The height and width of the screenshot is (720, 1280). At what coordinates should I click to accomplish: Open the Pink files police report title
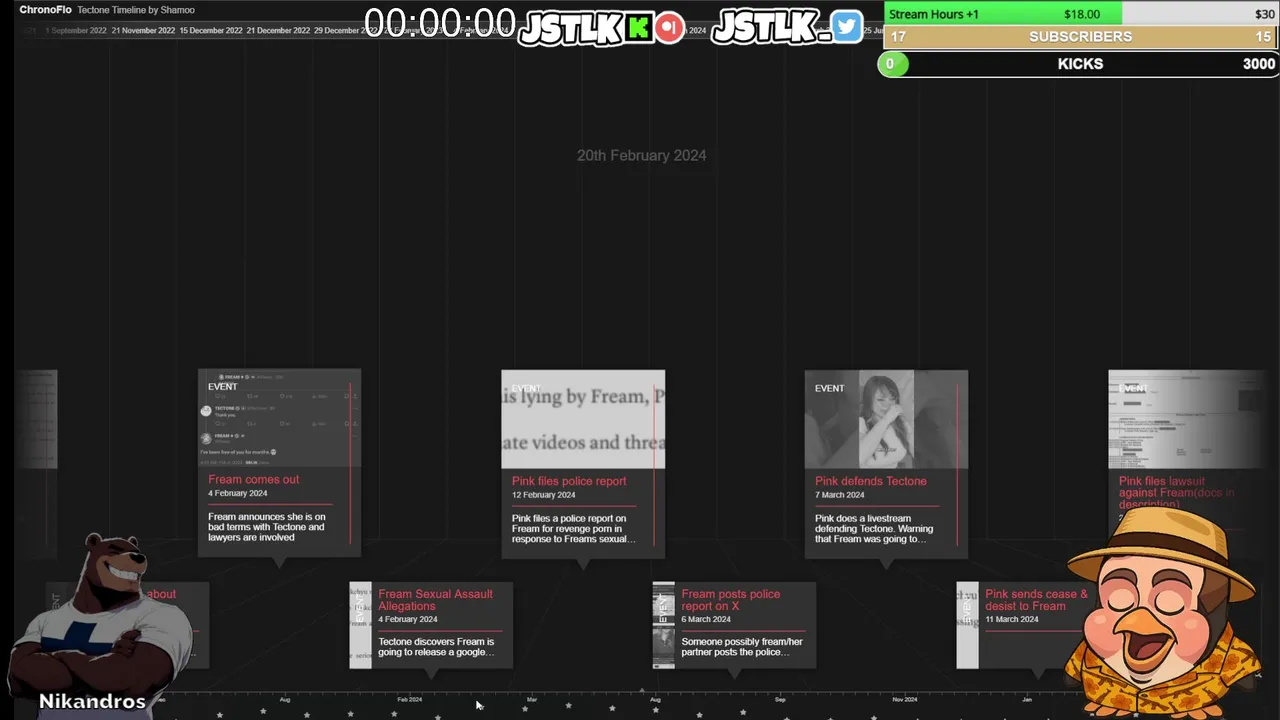(569, 481)
